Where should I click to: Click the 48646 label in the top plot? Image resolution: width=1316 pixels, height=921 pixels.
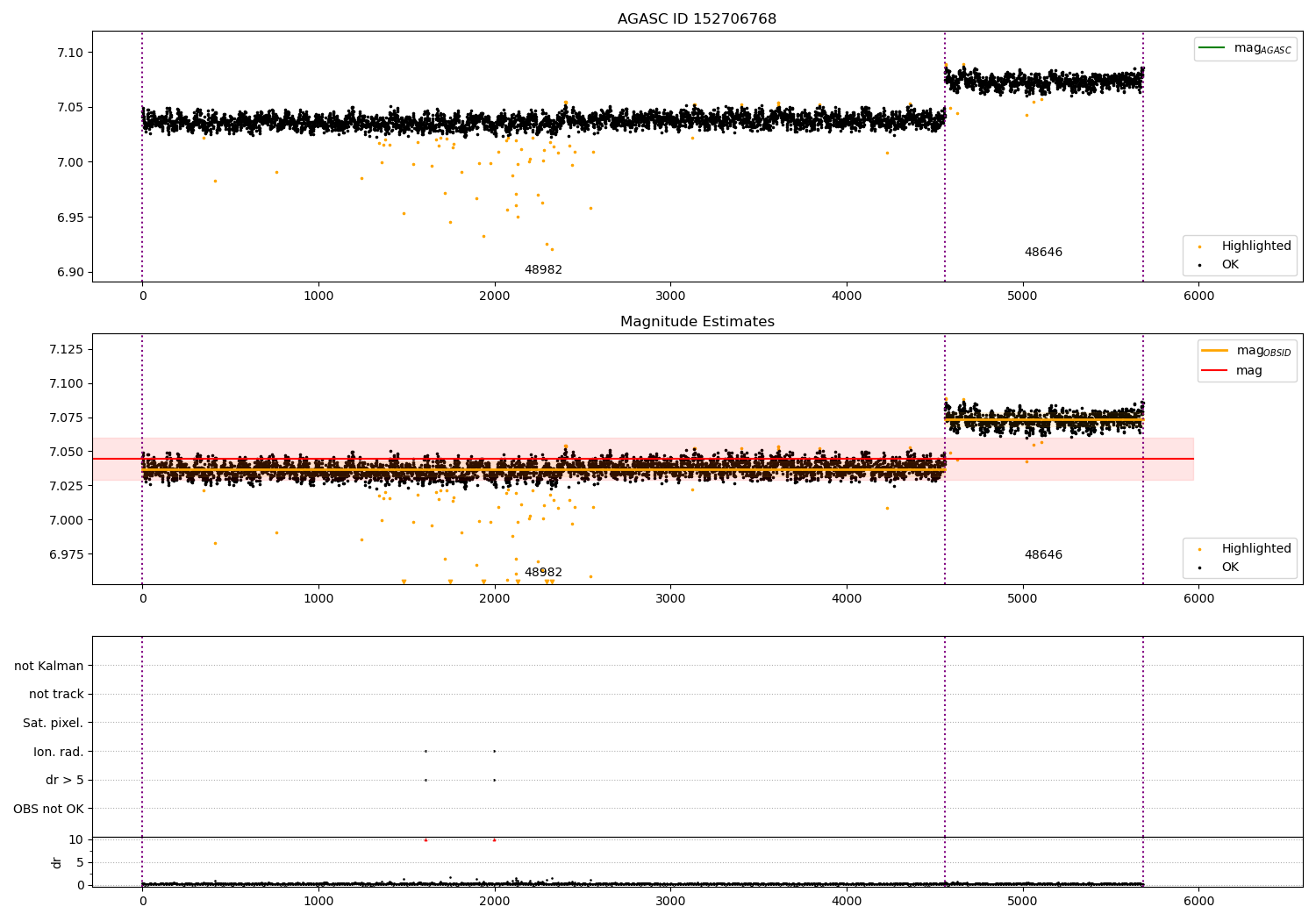1043,253
